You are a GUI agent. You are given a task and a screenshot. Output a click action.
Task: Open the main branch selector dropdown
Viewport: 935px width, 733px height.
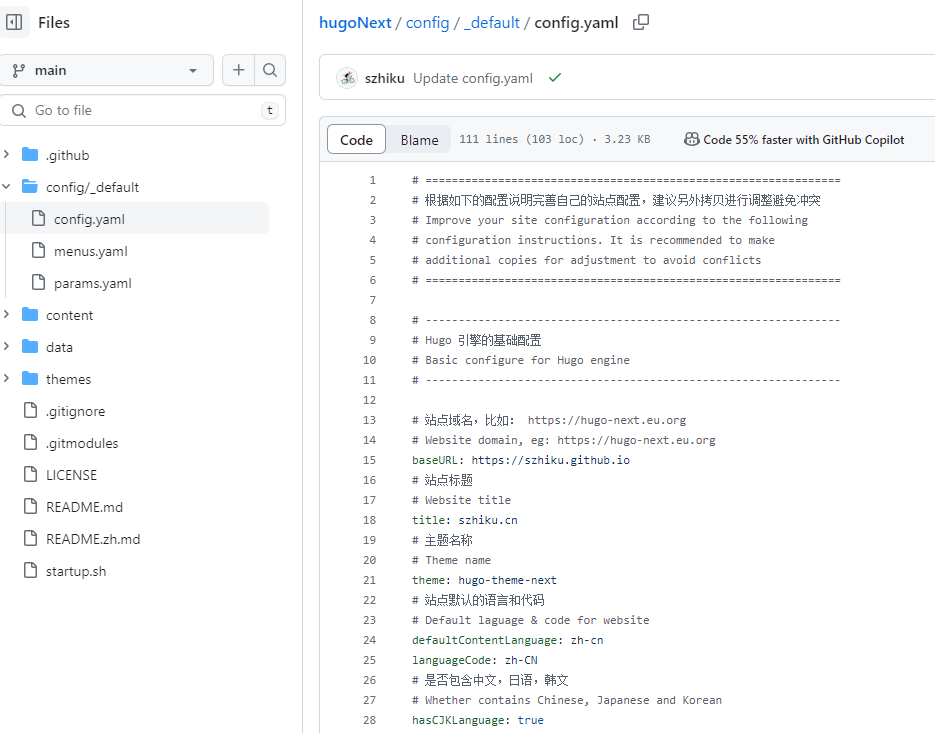click(x=107, y=70)
